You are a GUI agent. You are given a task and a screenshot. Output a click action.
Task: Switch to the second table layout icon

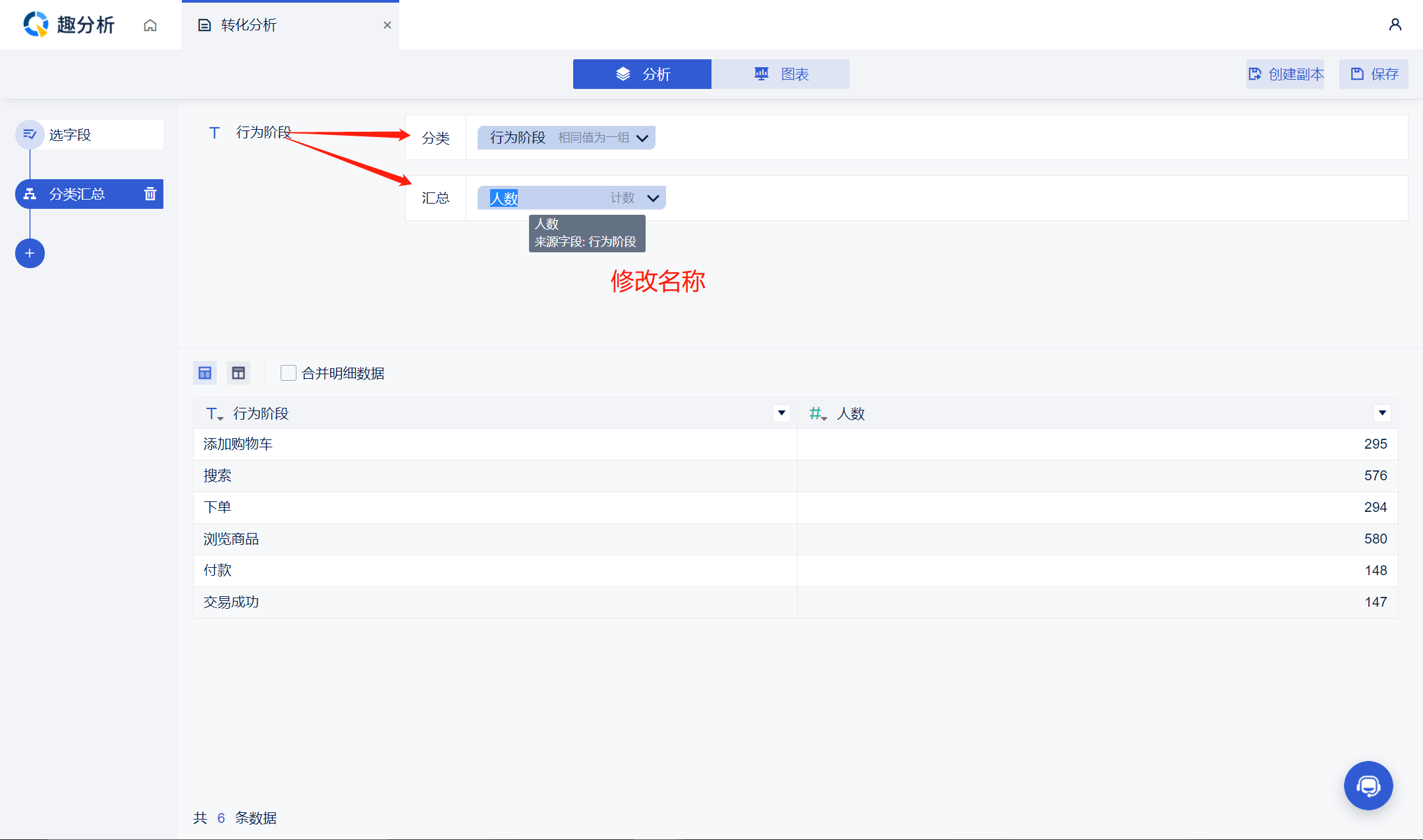point(238,373)
